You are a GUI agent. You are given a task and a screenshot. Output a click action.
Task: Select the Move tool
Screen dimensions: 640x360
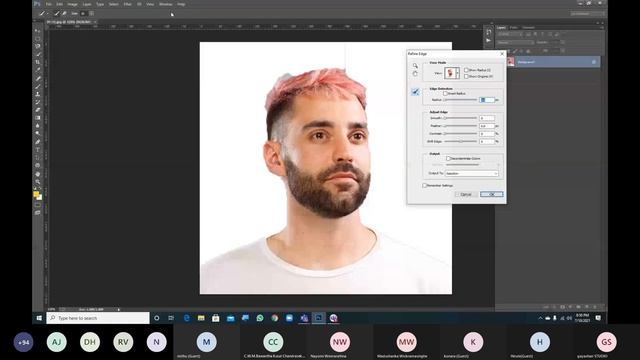point(38,31)
